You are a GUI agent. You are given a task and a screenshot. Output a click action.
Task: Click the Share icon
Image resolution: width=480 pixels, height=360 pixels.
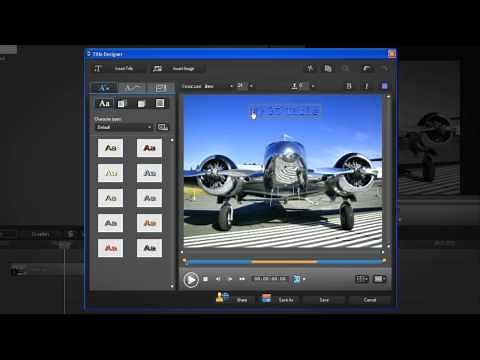tap(222, 297)
